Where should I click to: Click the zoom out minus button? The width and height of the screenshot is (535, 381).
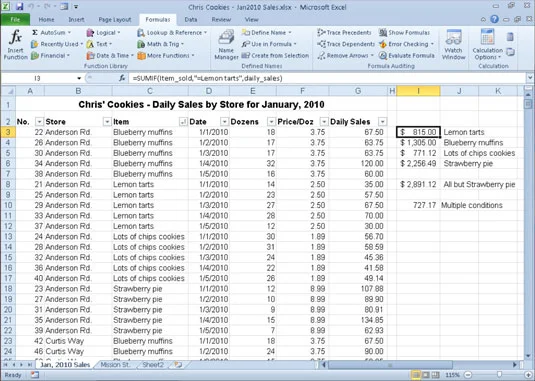[x=468, y=375]
